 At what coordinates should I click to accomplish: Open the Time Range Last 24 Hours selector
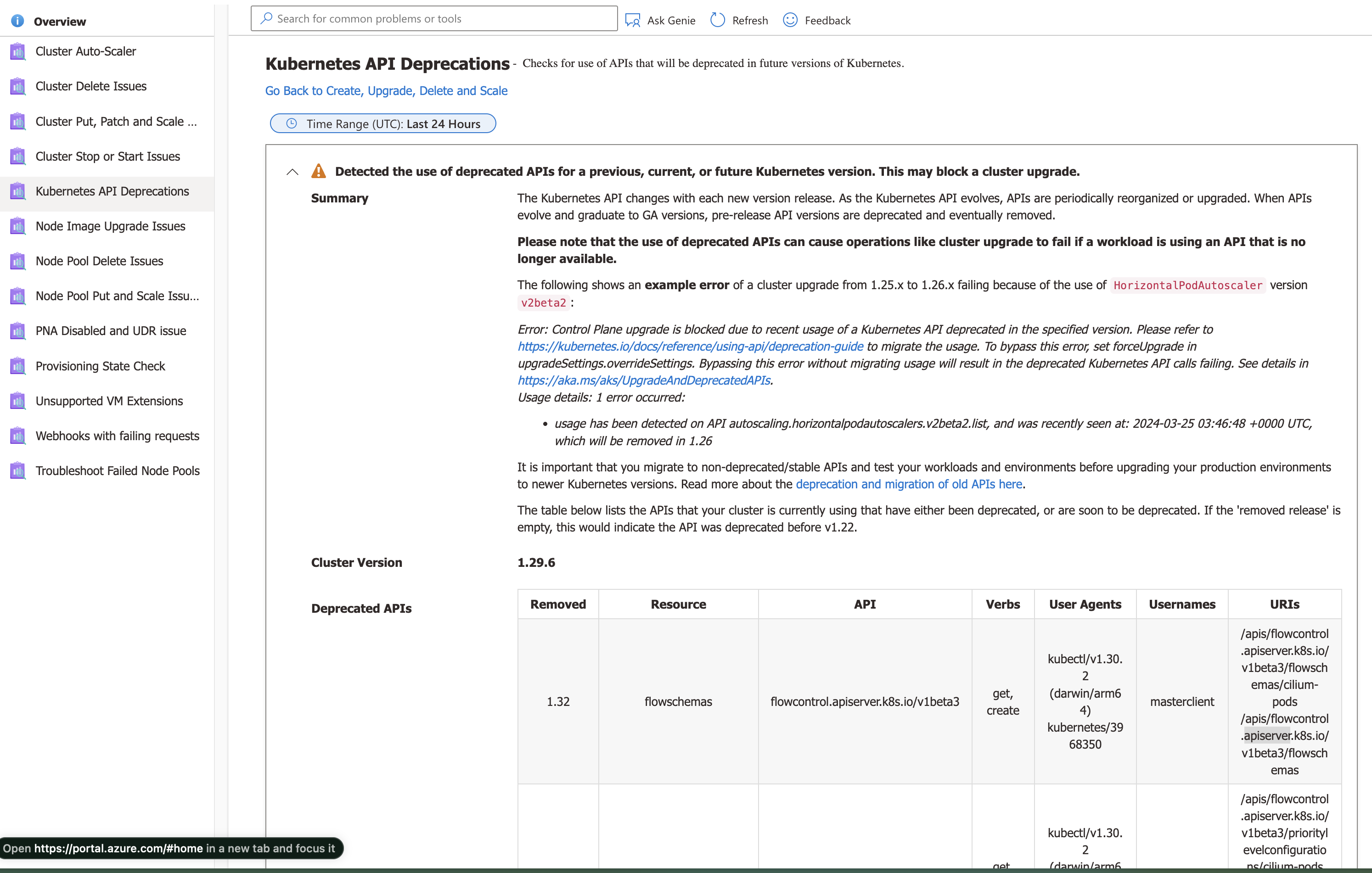382,123
